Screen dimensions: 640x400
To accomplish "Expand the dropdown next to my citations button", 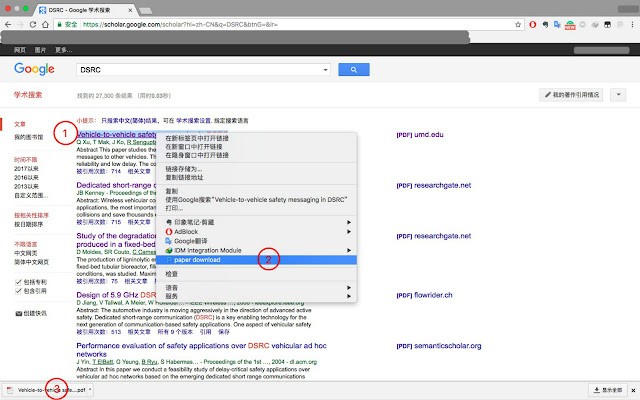I will tap(618, 95).
